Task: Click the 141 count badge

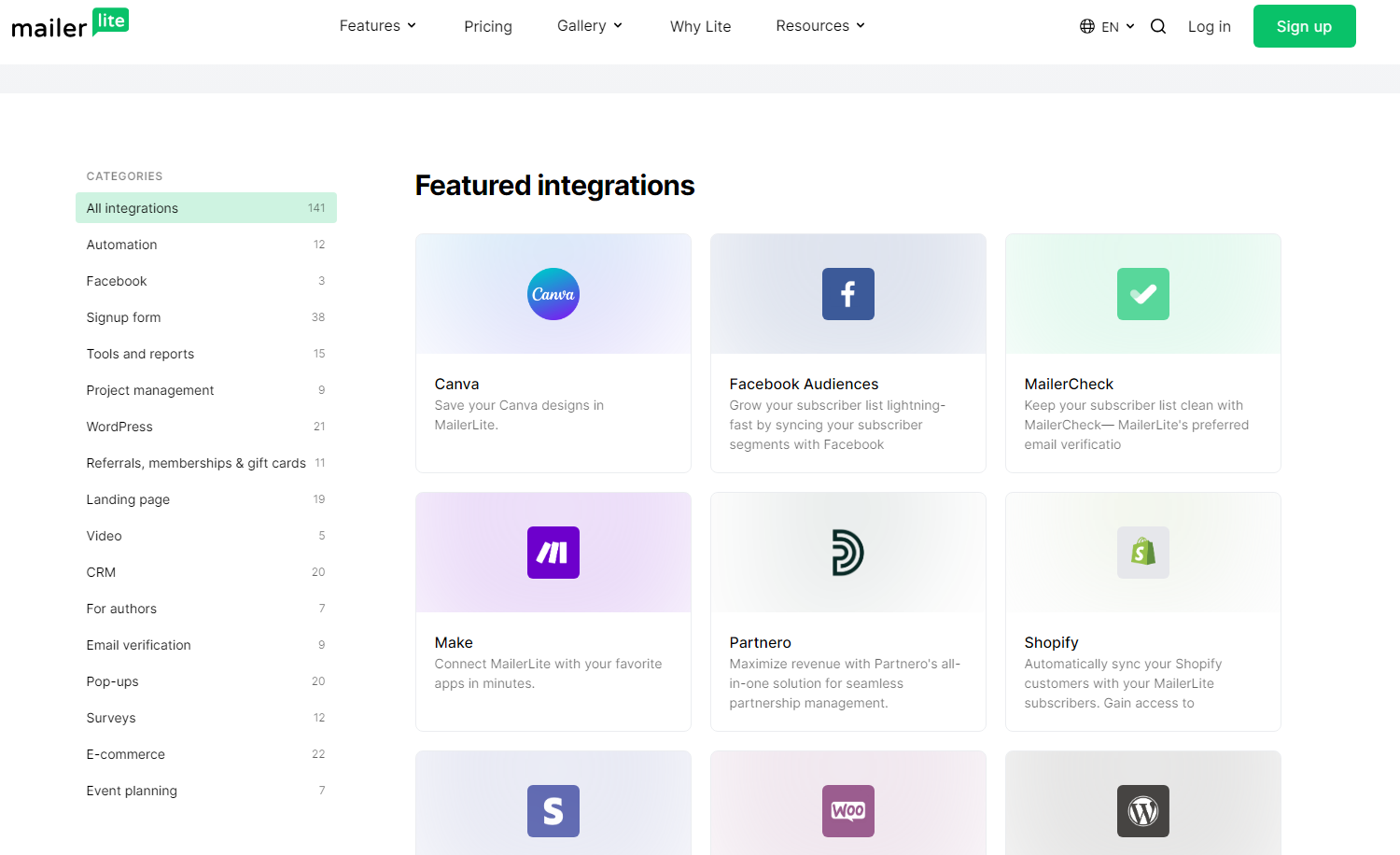Action: point(316,208)
